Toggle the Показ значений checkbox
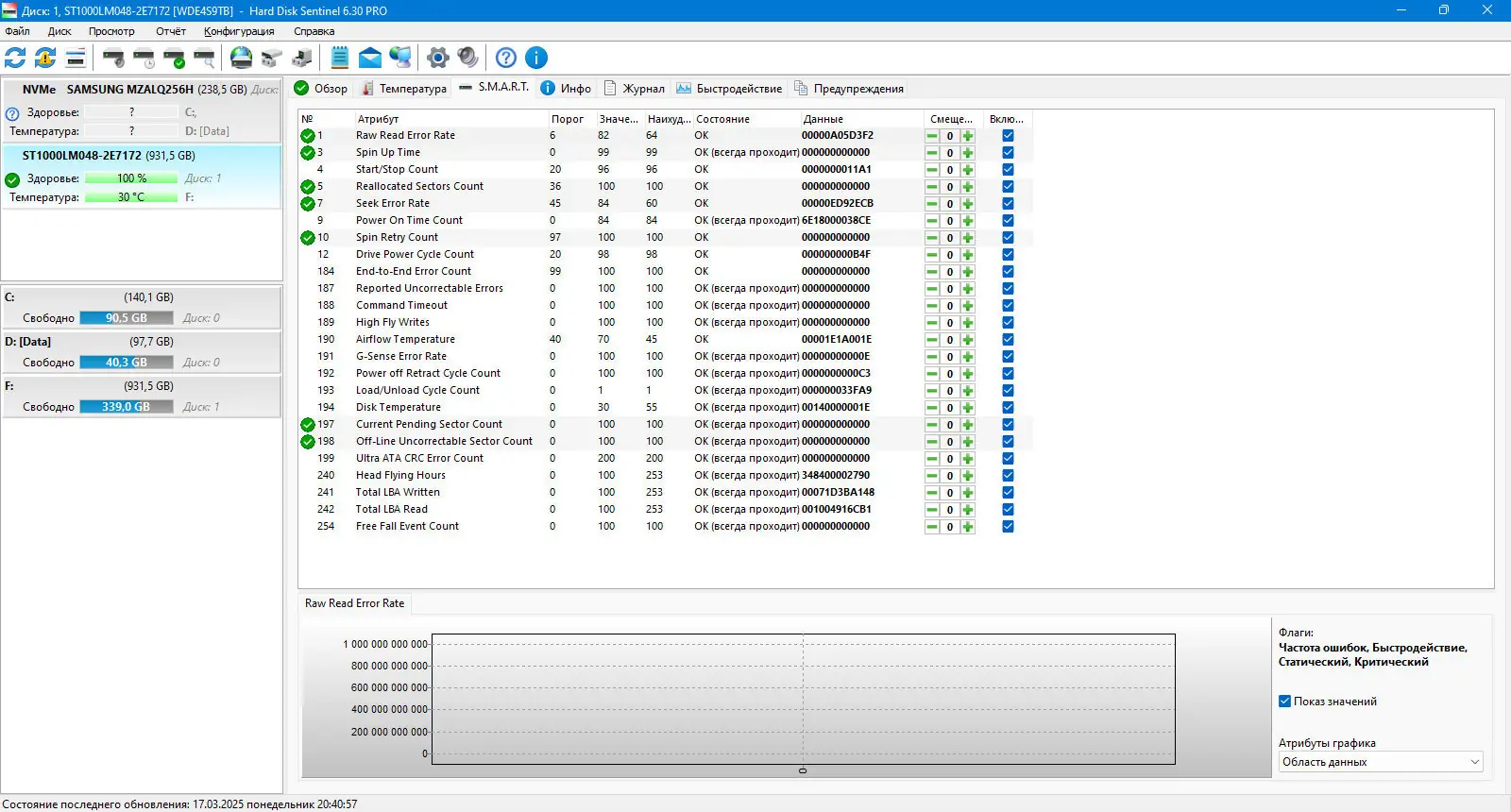The image size is (1511, 812). [1284, 702]
